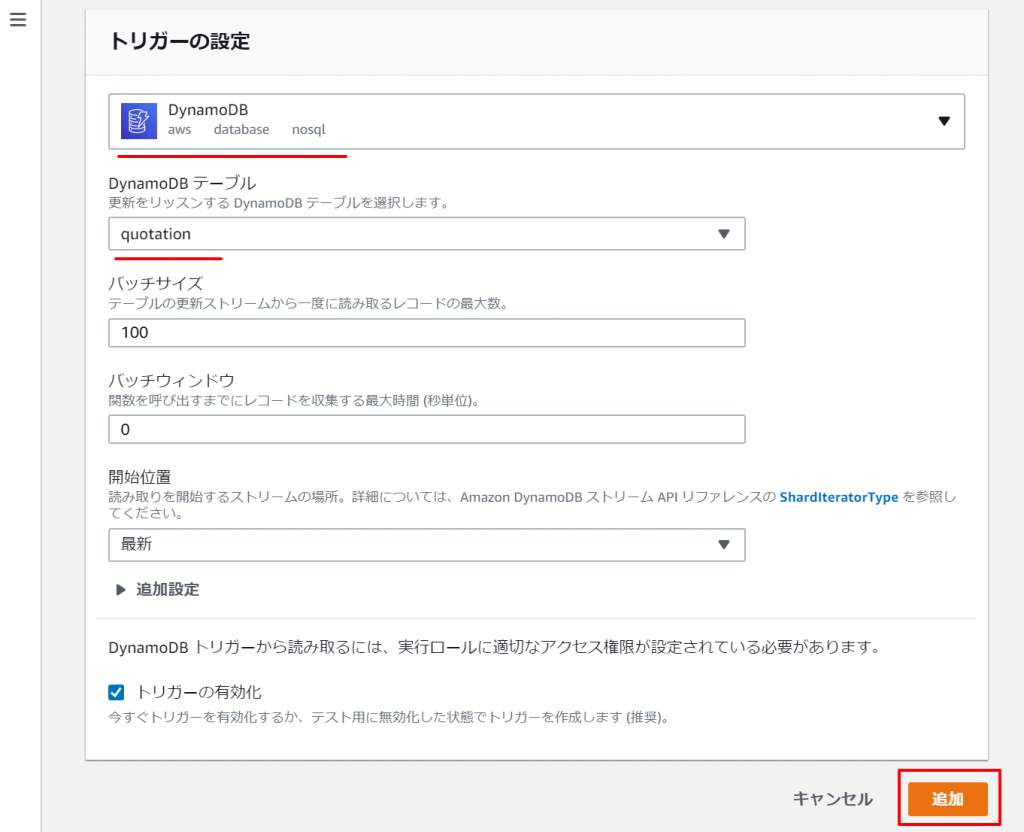
Task: Click the 開始位置 label
Action: click(140, 477)
